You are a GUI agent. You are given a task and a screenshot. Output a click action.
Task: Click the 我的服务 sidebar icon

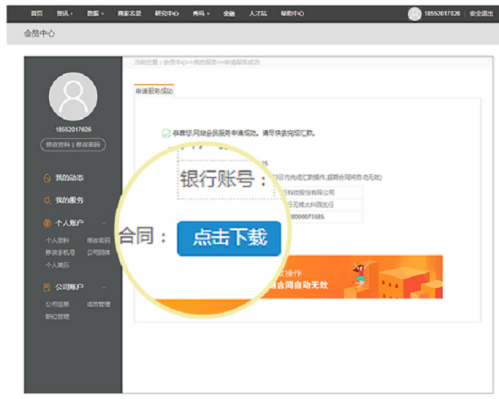point(47,200)
